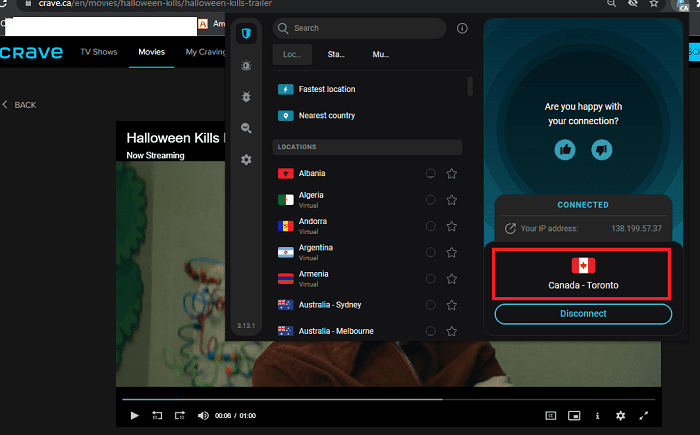Open My Cravings in Crave navigation
Image resolution: width=700 pixels, height=435 pixels.
tap(205, 52)
